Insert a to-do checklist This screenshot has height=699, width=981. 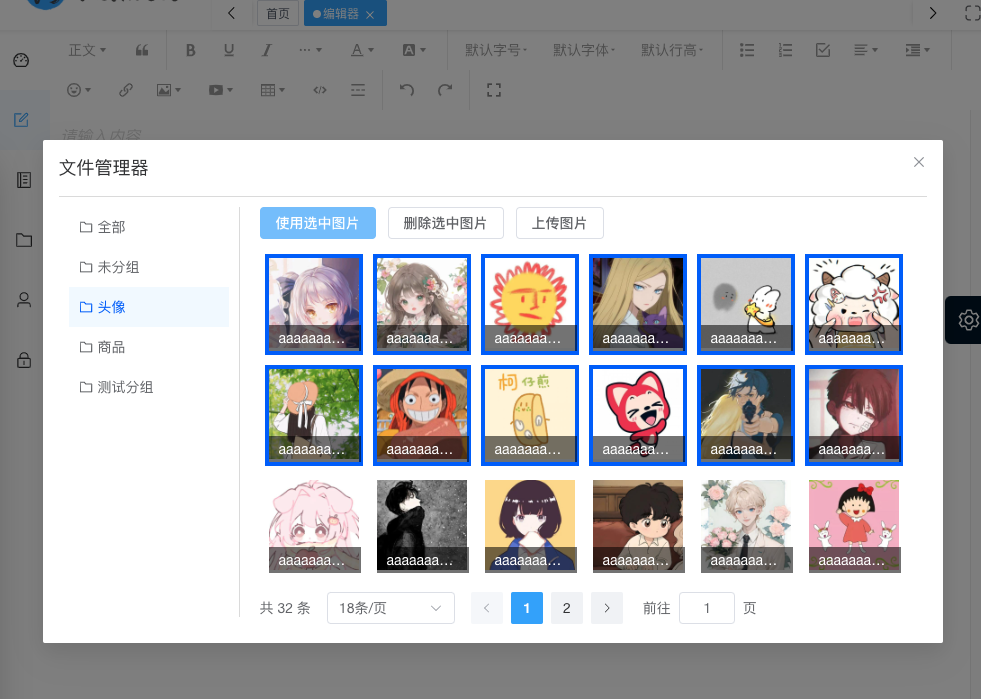(823, 50)
